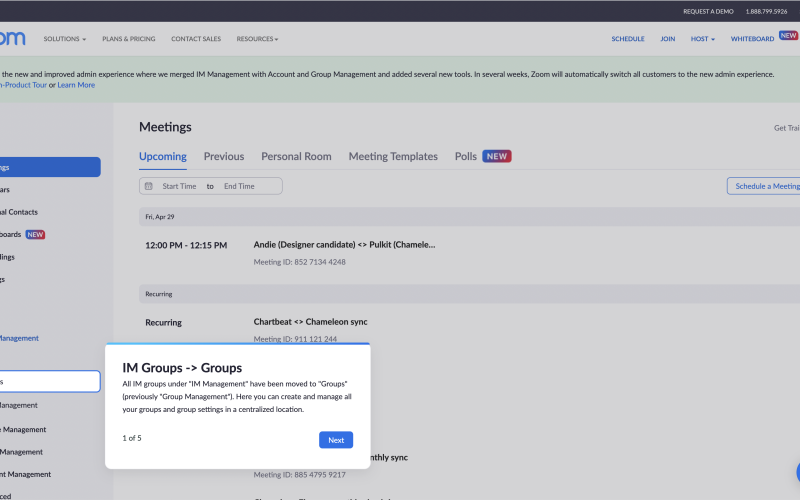Click the Request a Demo link
Image resolution: width=800 pixels, height=500 pixels.
pos(708,11)
